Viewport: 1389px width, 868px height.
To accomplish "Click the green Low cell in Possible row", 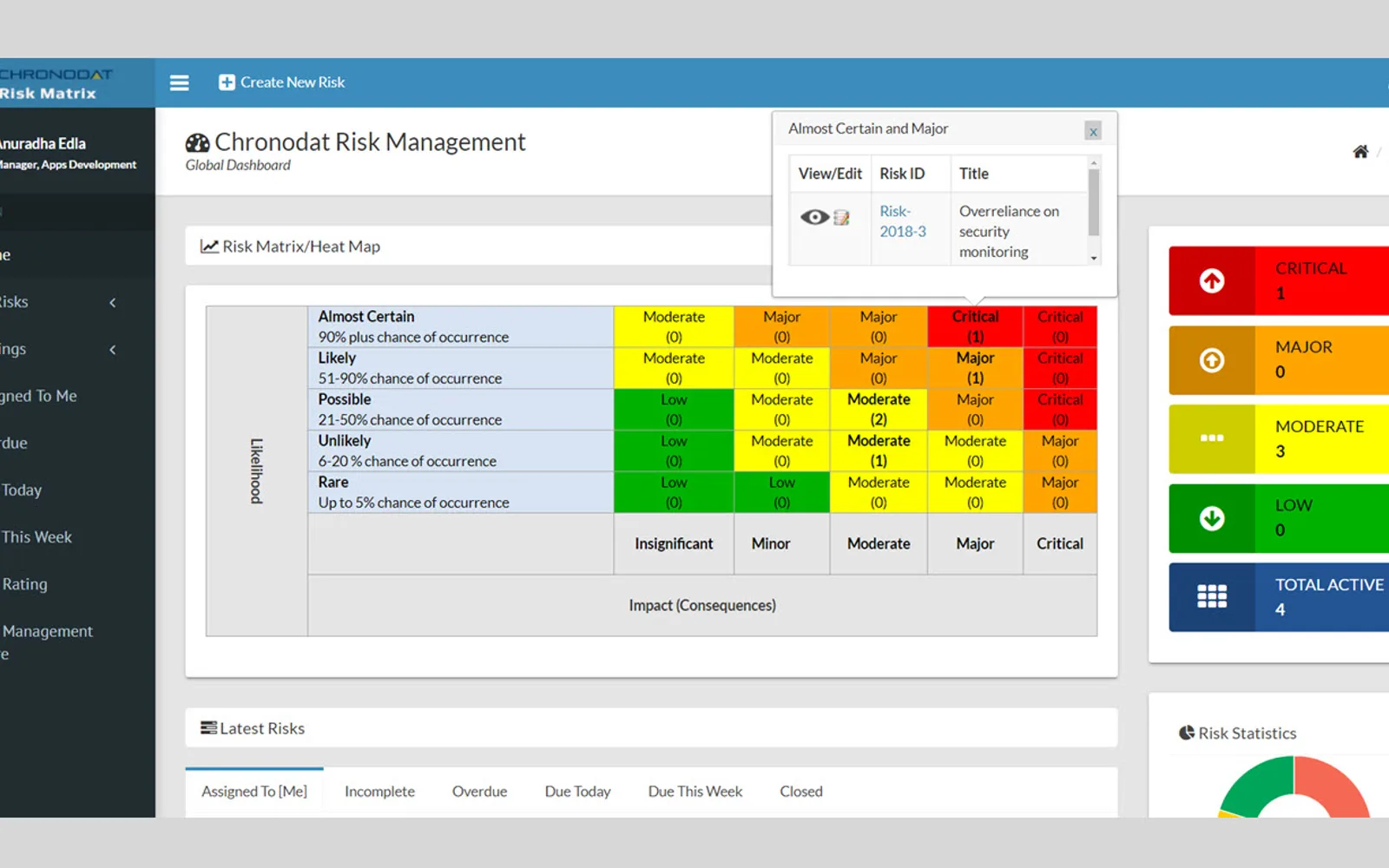I will click(674, 410).
